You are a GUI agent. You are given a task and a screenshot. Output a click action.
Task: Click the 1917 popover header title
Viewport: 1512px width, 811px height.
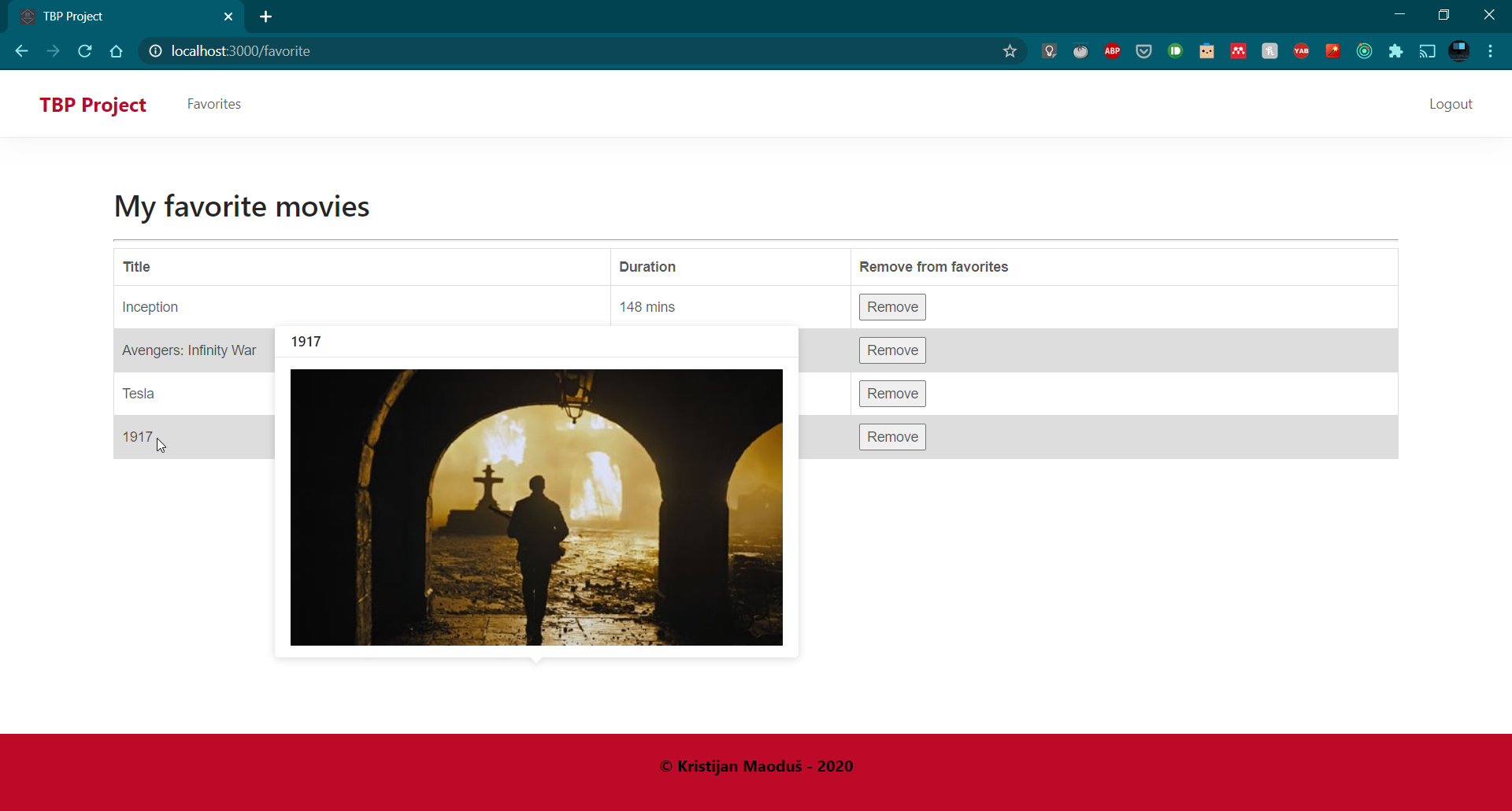click(x=306, y=342)
